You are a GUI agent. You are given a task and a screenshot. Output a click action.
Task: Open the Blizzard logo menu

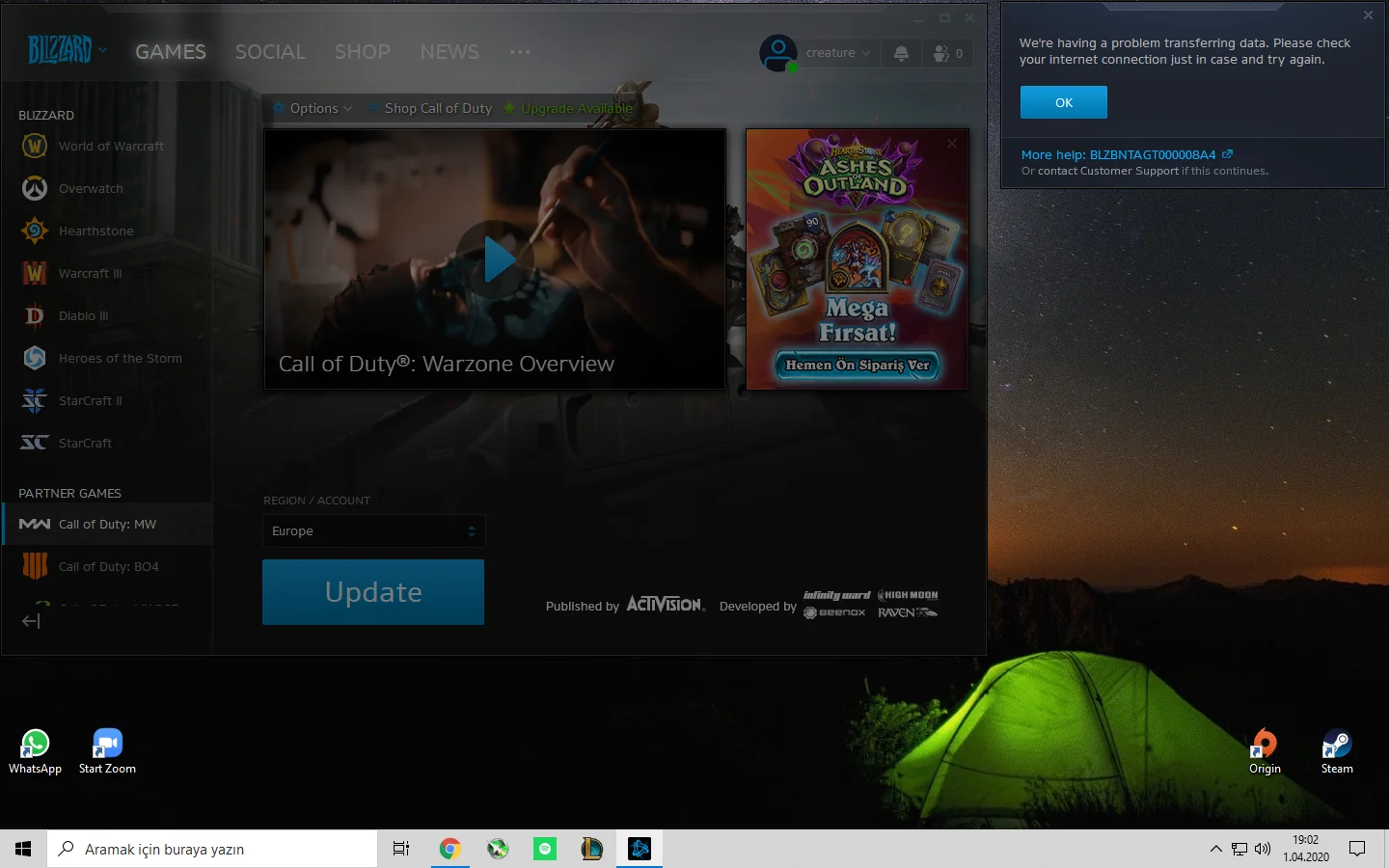tap(67, 49)
